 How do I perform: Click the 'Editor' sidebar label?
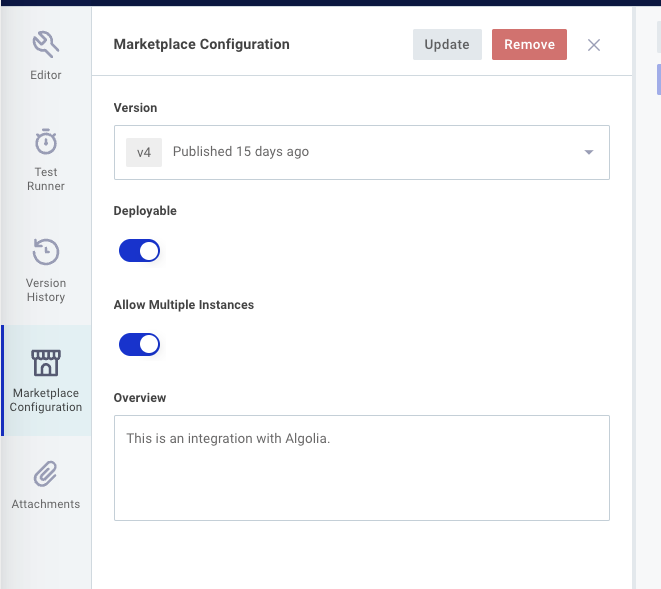(46, 75)
